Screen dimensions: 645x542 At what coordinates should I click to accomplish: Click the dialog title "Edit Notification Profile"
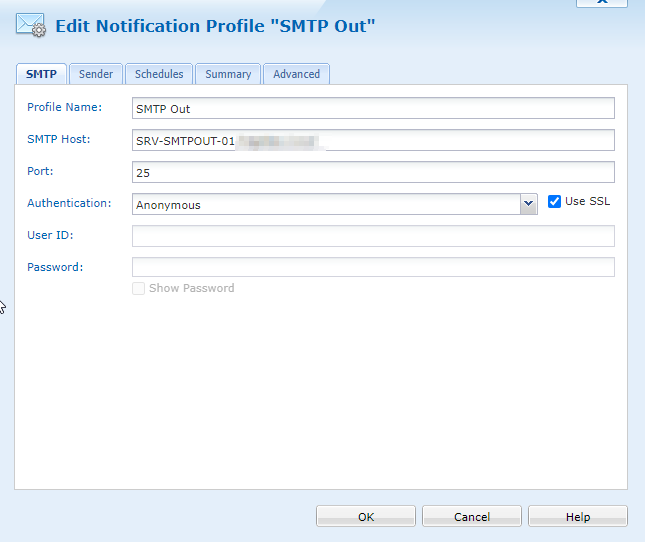215,24
